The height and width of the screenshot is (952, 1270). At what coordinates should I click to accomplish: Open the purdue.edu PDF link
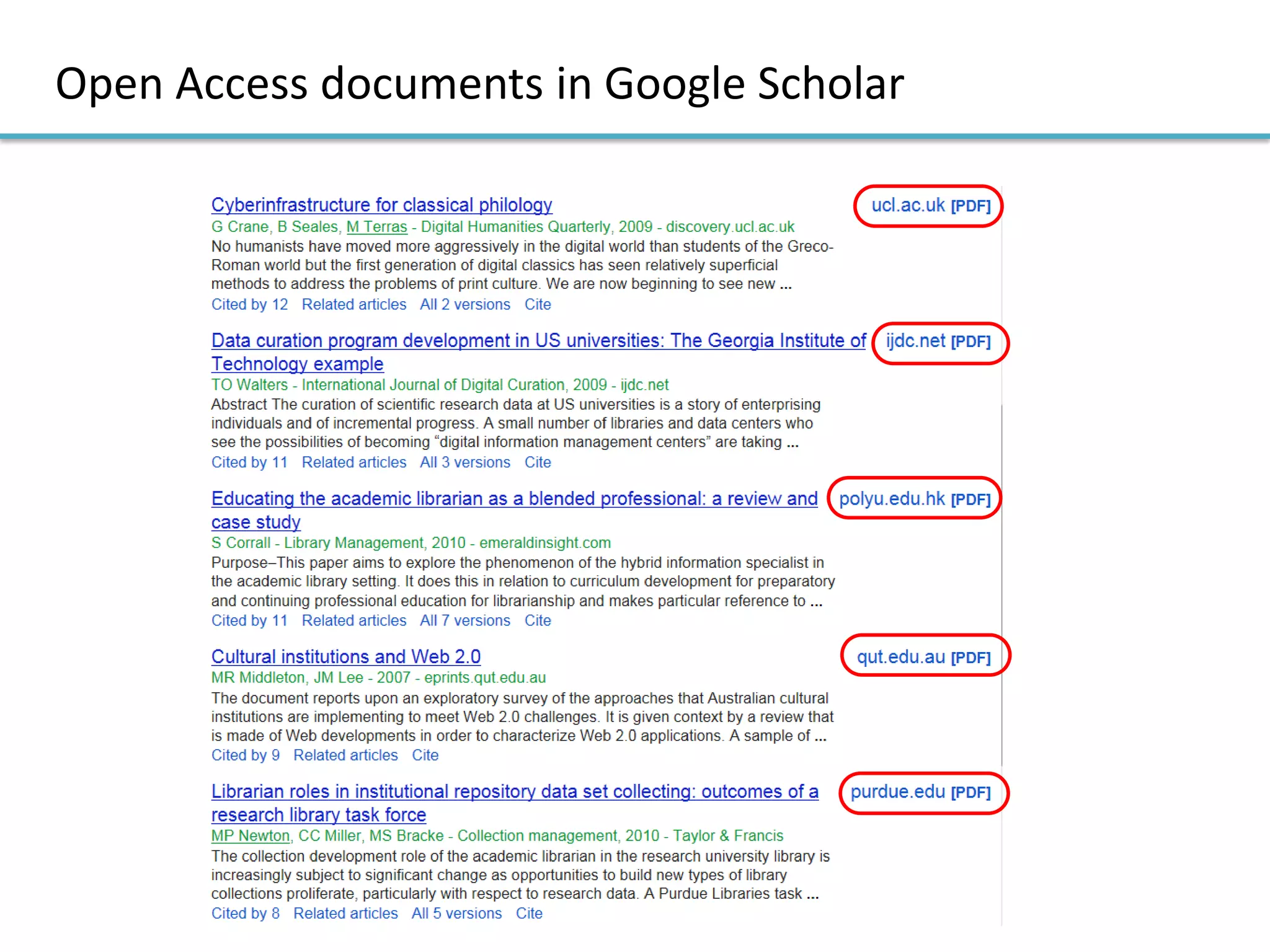point(920,793)
